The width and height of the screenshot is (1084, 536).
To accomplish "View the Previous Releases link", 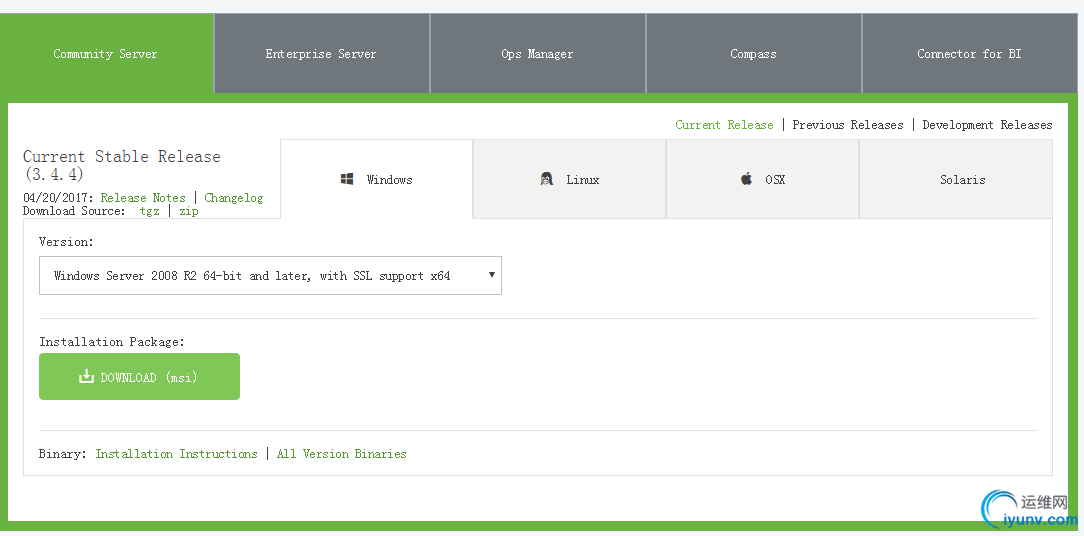I will 848,124.
